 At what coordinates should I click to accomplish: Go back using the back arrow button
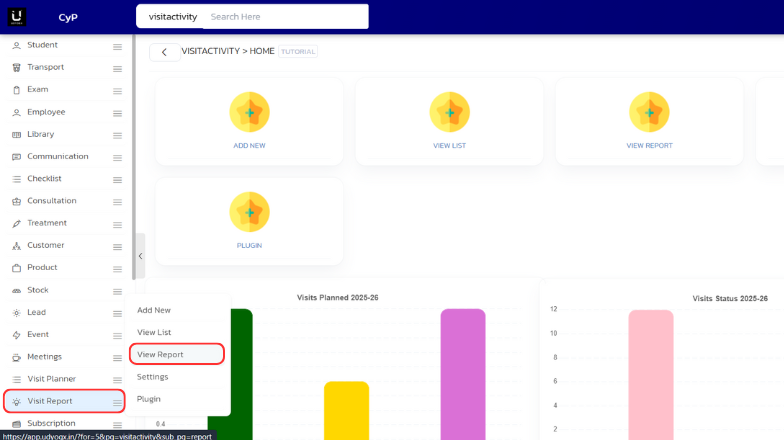click(x=165, y=52)
